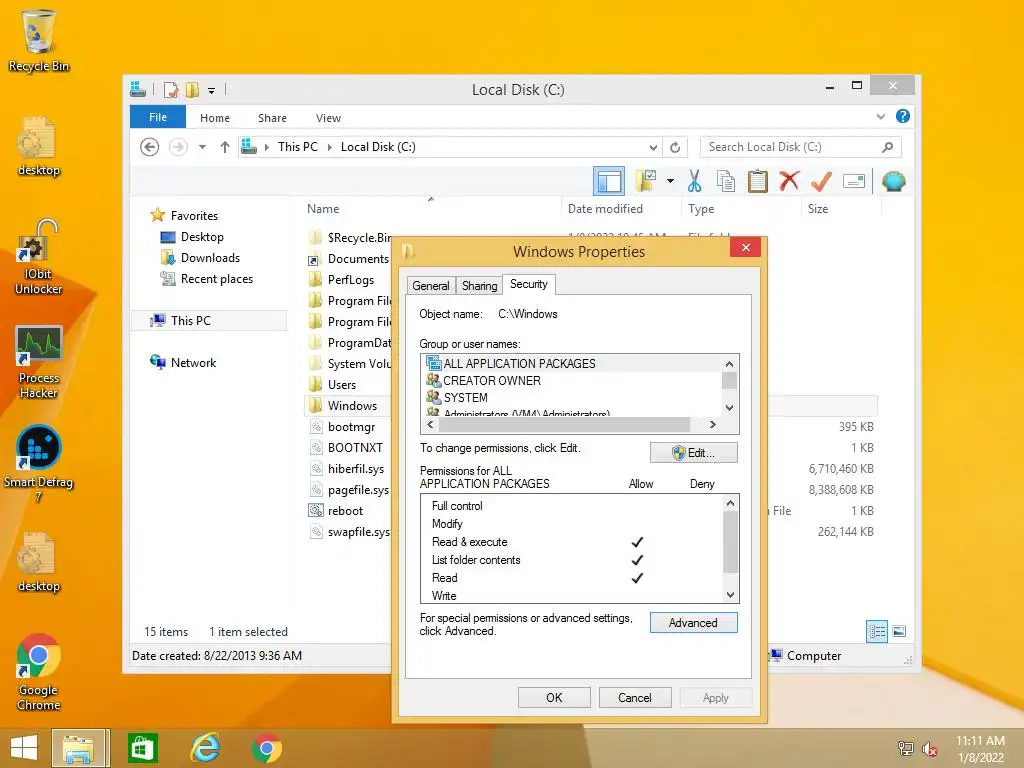Open File Explorer in the taskbar

[x=78, y=748]
